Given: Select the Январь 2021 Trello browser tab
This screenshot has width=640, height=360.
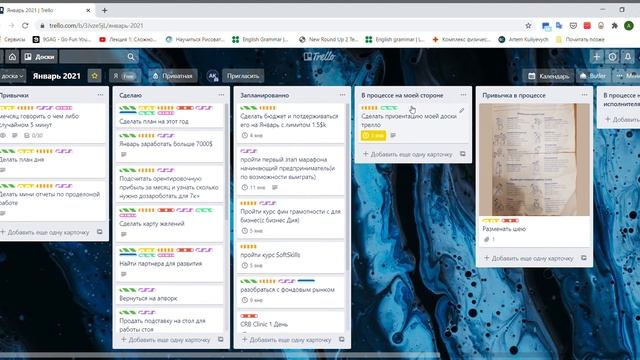Looking at the screenshot, I should (46, 10).
